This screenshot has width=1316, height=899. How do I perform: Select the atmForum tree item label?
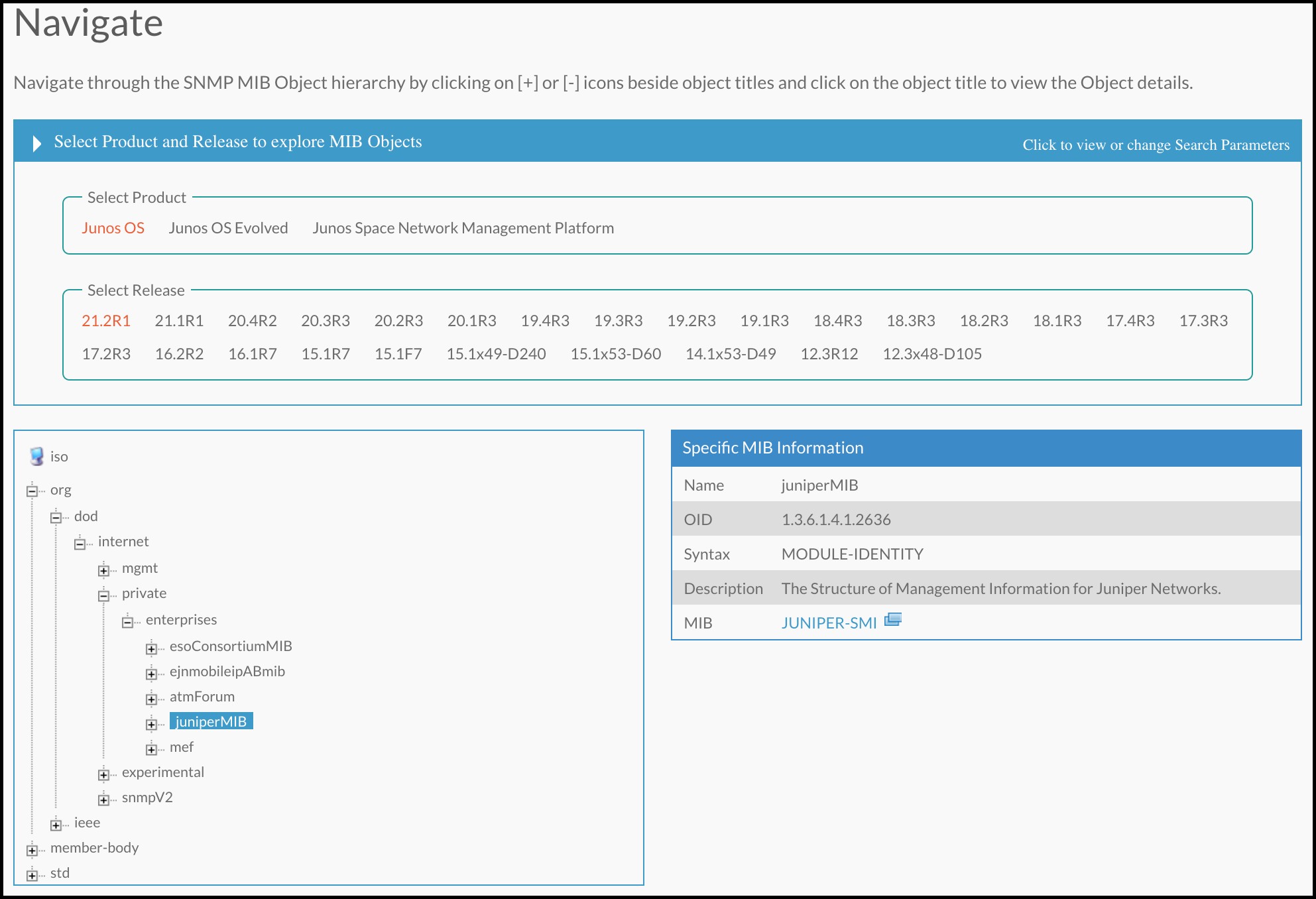[202, 697]
